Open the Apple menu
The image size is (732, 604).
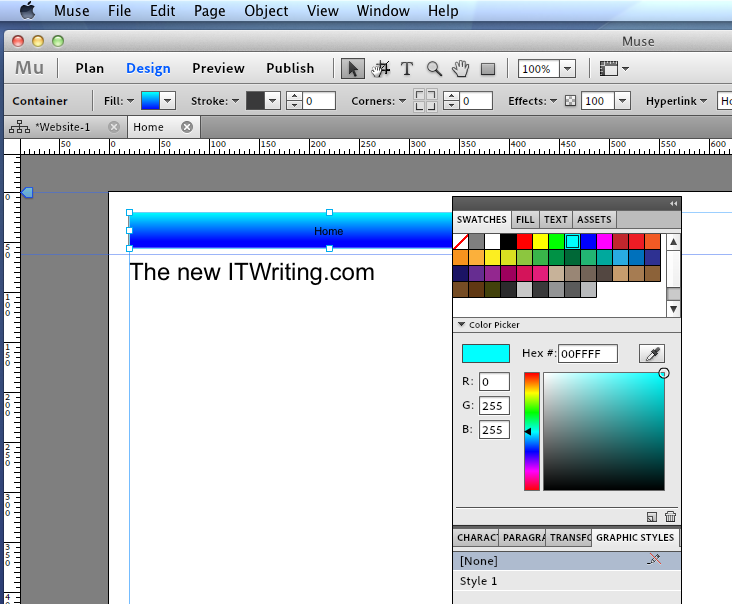[28, 10]
